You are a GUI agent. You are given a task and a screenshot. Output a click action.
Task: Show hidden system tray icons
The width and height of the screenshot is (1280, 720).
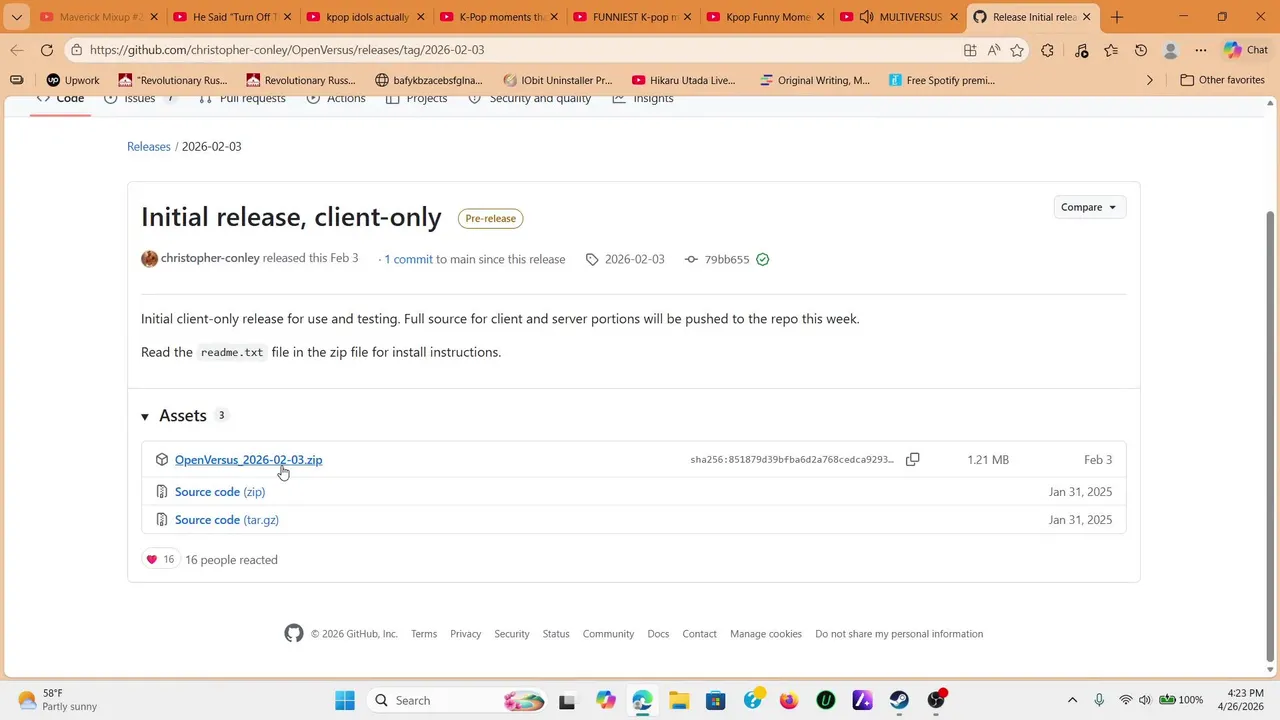click(x=1072, y=700)
